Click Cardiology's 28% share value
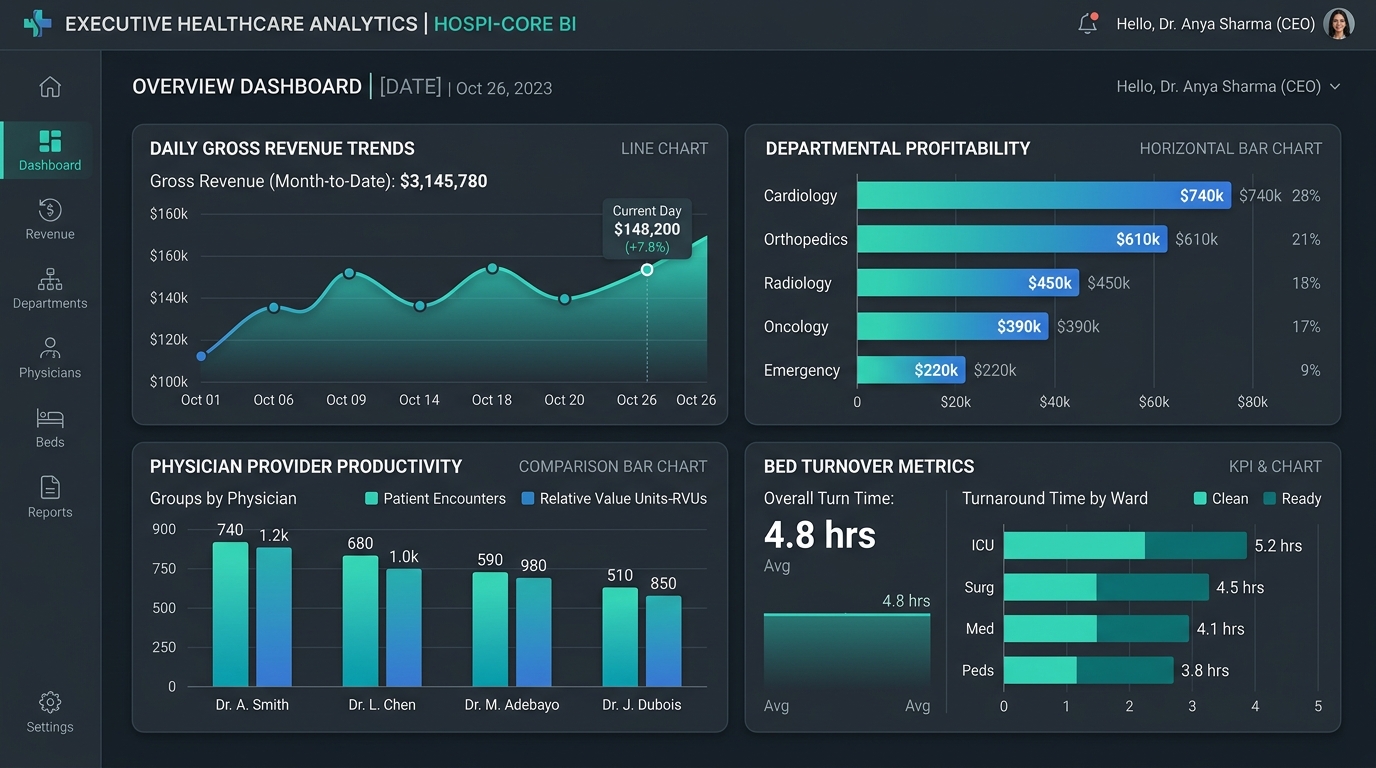This screenshot has height=768, width=1376. point(1306,196)
